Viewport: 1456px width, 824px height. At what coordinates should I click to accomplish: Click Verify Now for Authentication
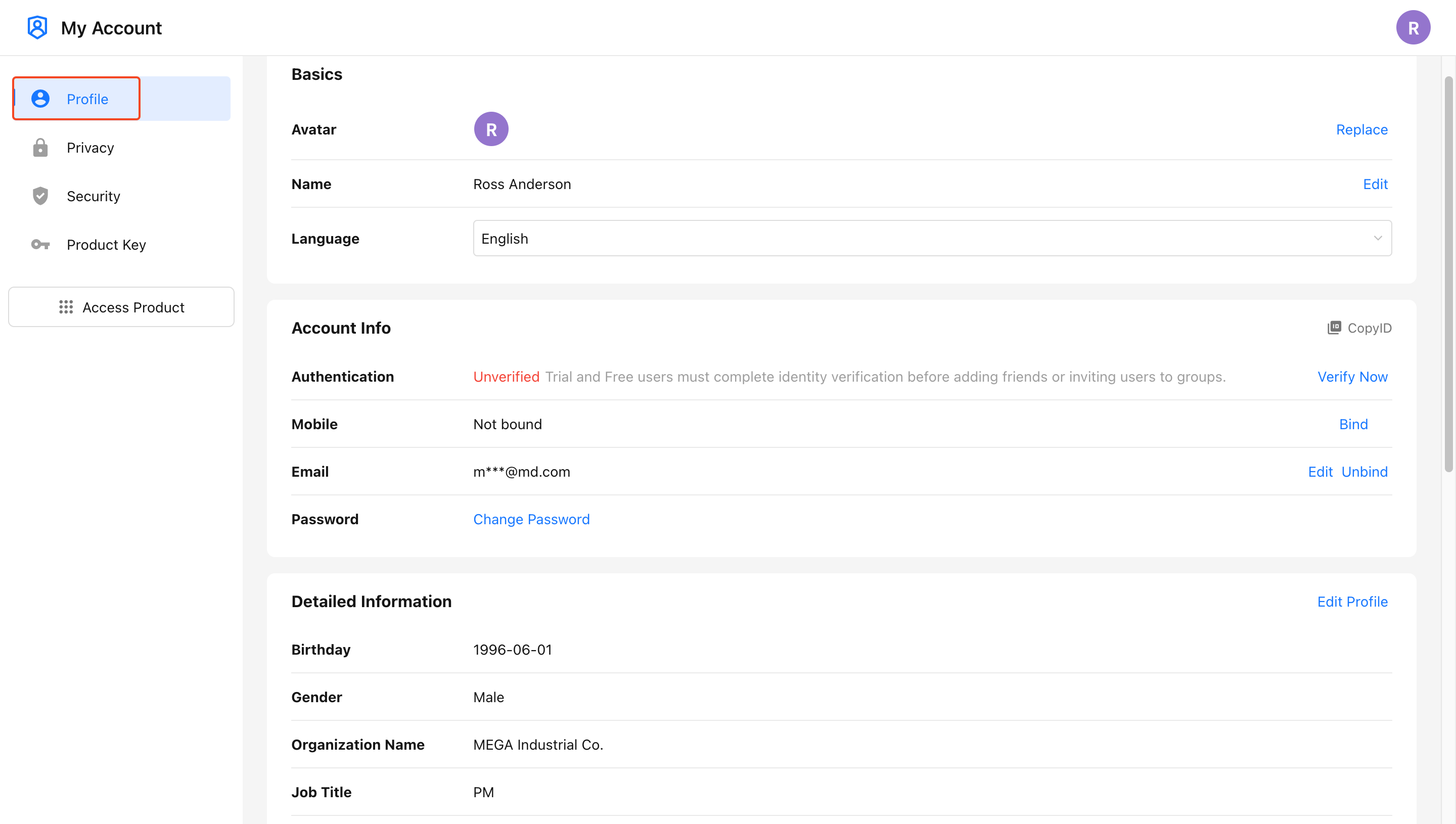[1352, 376]
